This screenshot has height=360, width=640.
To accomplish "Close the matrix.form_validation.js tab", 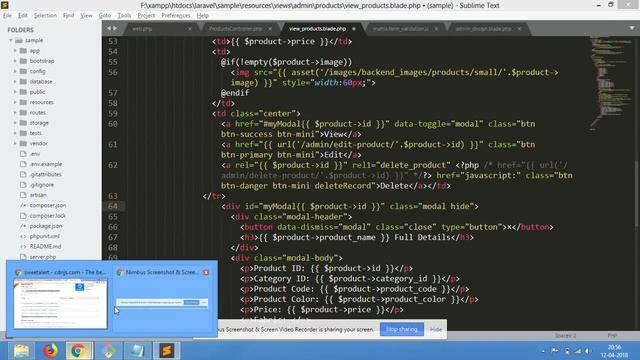I will [436, 29].
